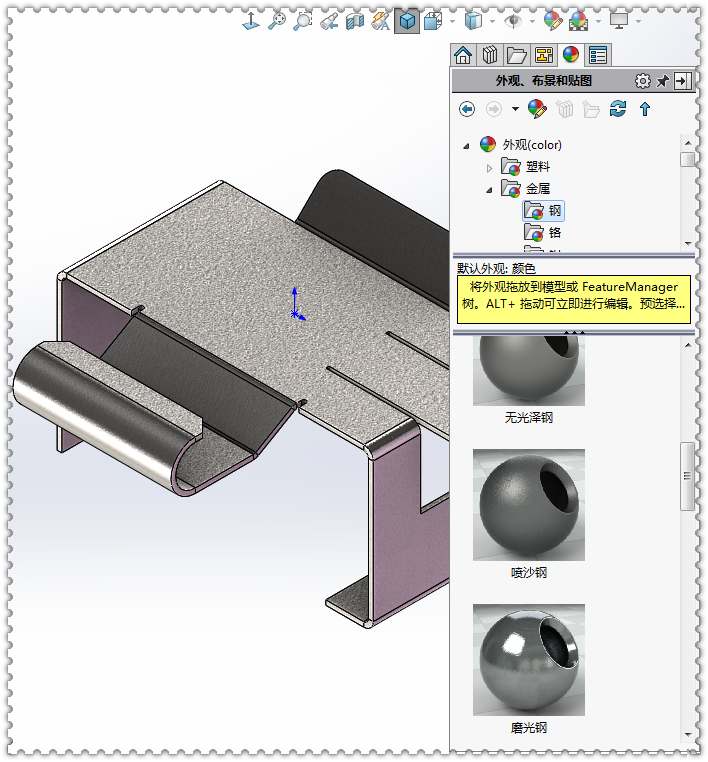Switch to Design Library books tab

[490, 55]
